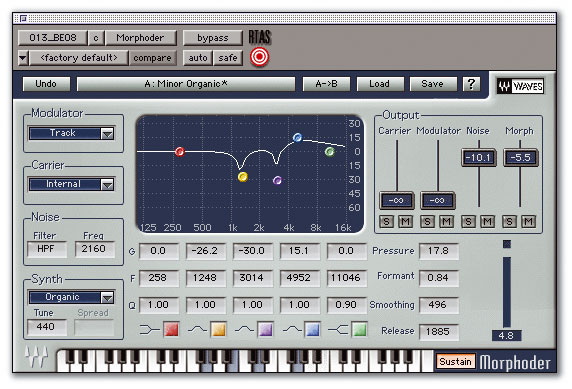The image size is (572, 389).
Task: Click the blue EQ node on graph
Action: 298,138
